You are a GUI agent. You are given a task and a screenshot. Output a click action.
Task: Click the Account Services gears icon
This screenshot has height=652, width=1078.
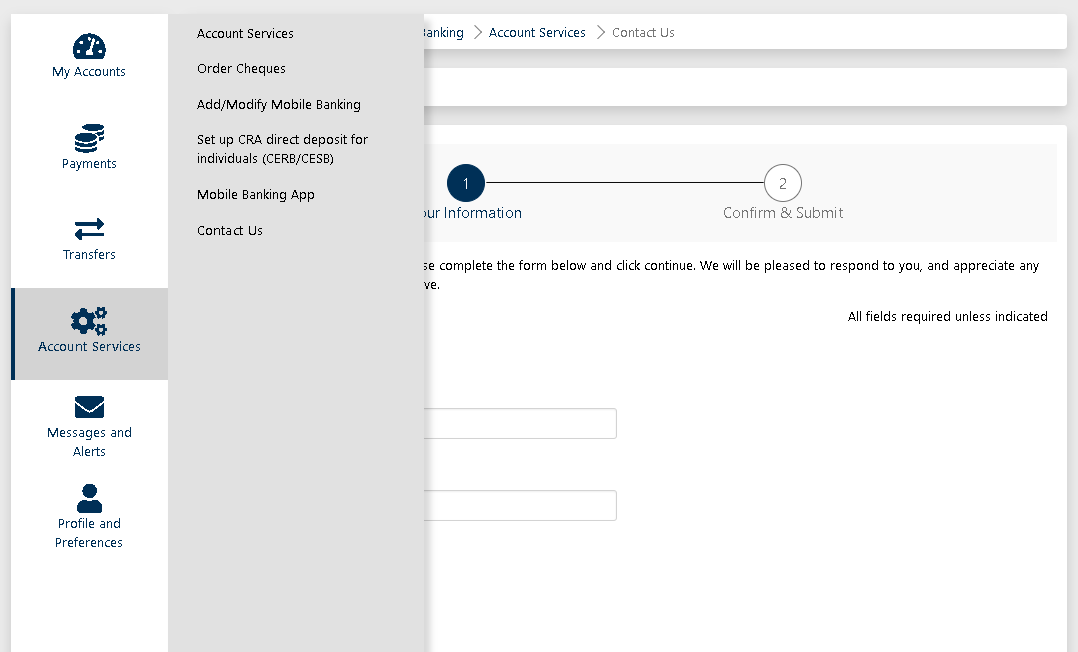(x=89, y=321)
